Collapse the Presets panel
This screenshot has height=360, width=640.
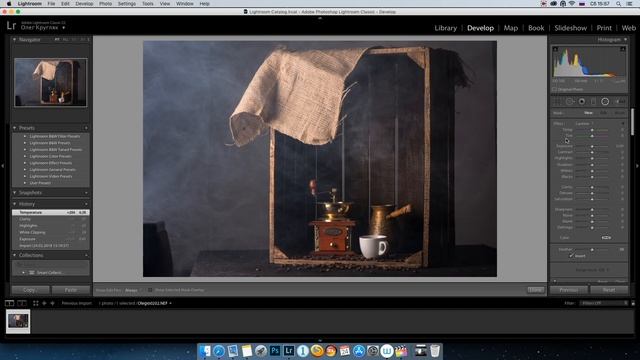(x=15, y=128)
